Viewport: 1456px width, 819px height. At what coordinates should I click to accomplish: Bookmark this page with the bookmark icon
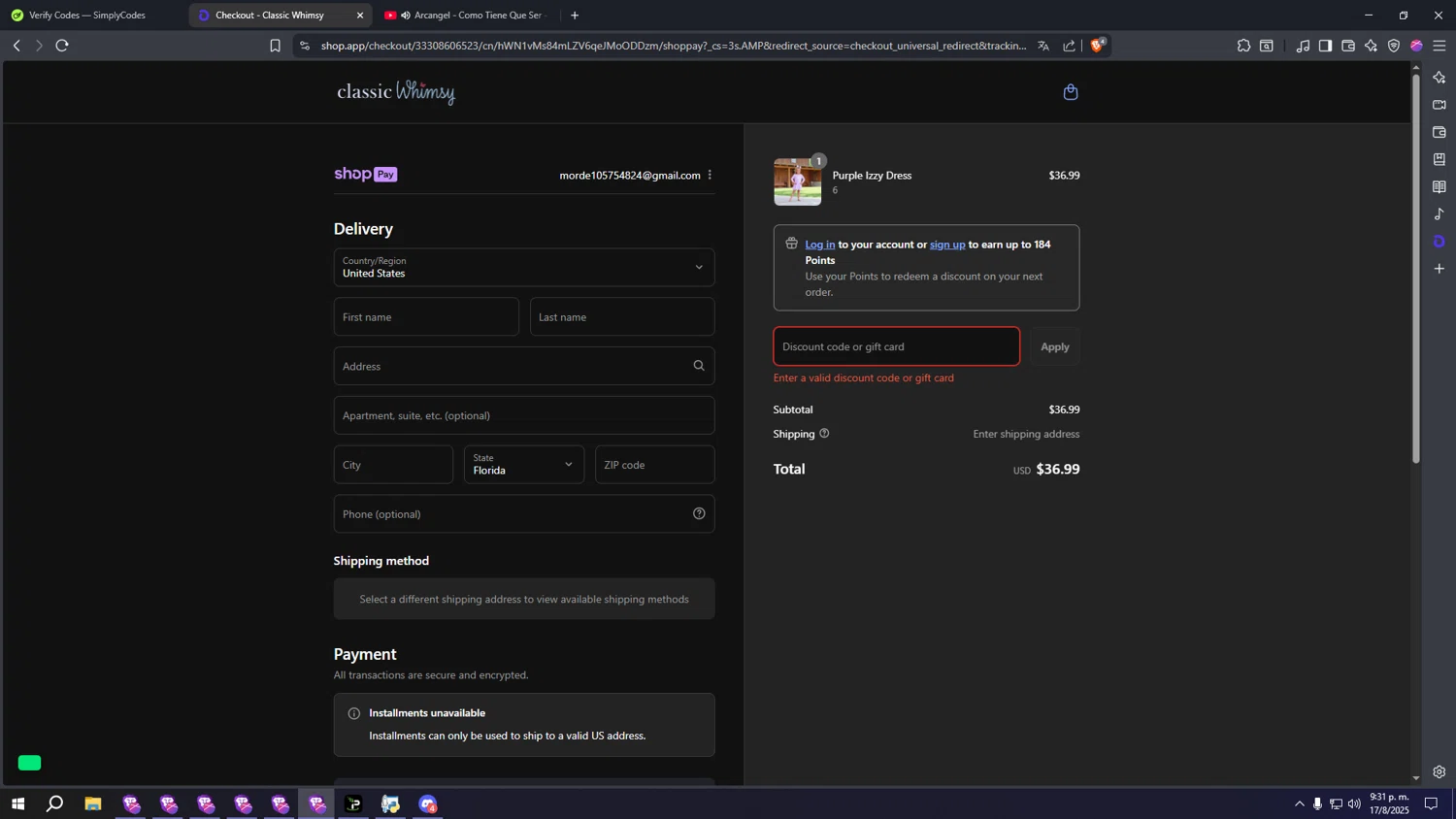pos(276,46)
